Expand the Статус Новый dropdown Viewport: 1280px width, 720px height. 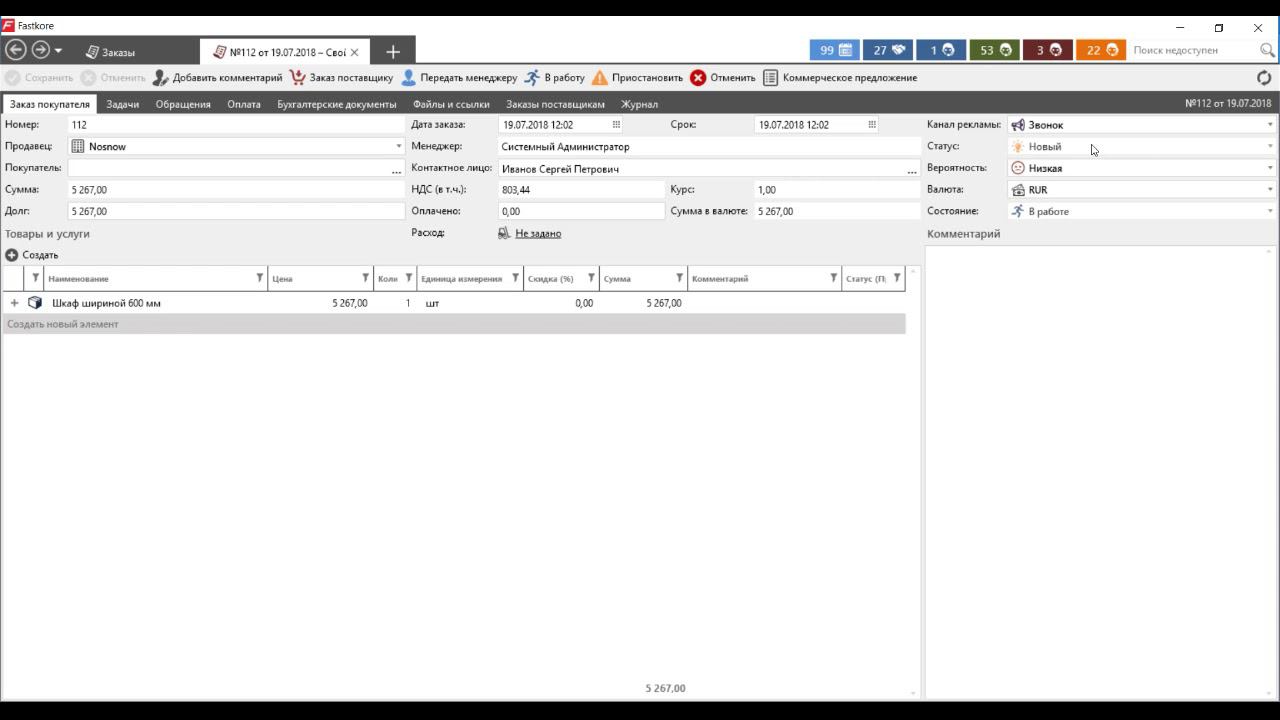pyautogui.click(x=1270, y=147)
